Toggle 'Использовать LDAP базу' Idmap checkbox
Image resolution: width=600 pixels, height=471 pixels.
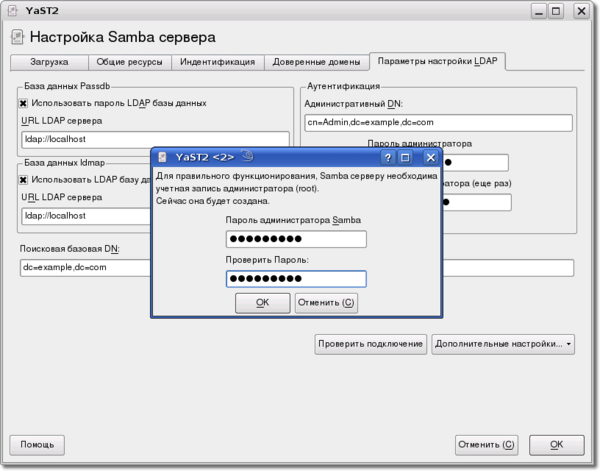(x=24, y=180)
